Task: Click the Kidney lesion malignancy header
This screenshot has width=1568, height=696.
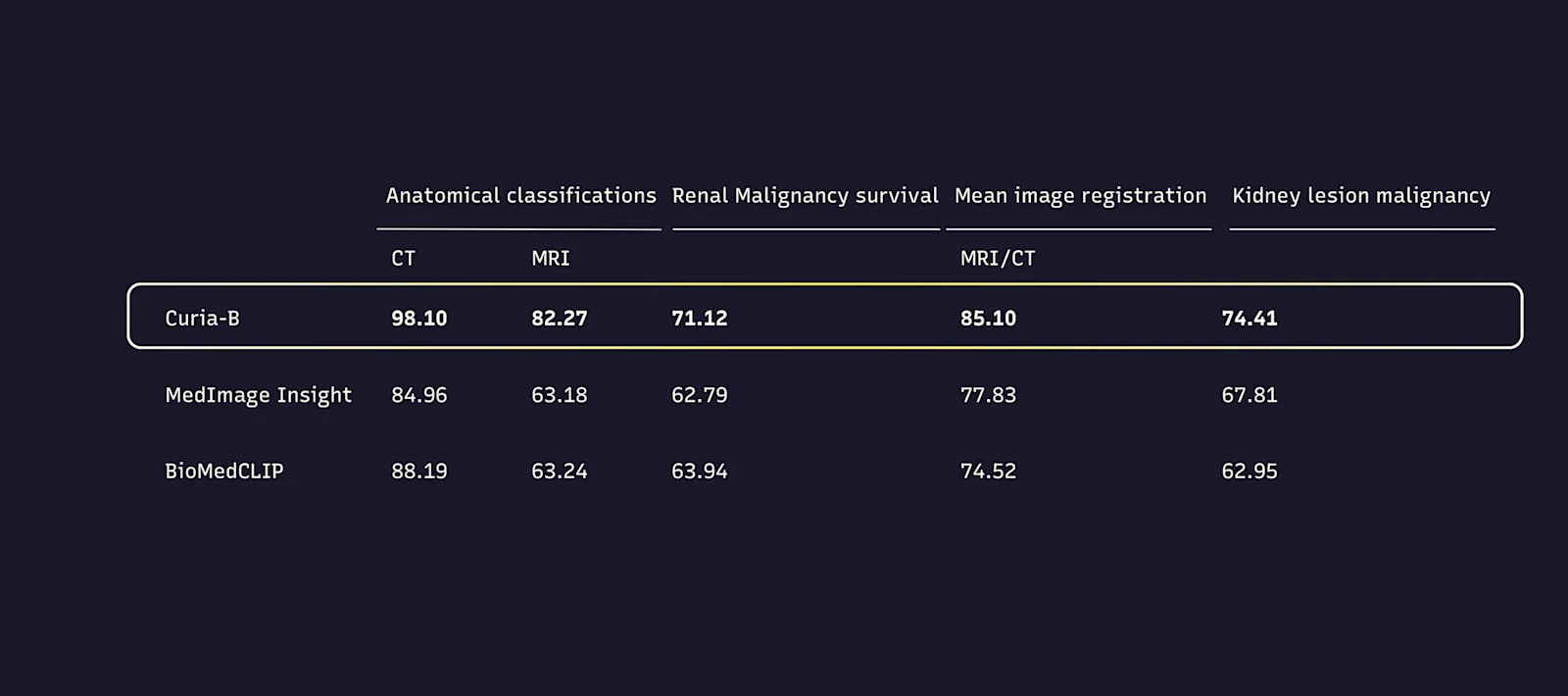Action: [1361, 196]
